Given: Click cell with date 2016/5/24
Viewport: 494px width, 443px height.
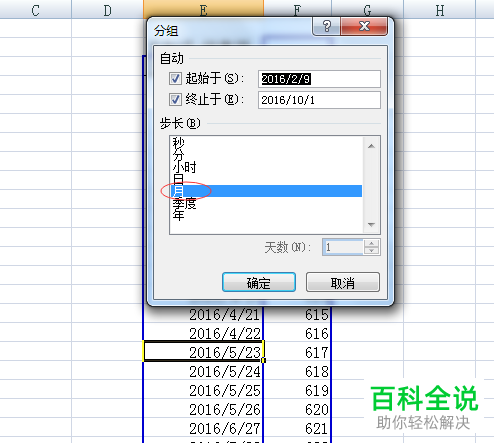Looking at the screenshot, I should tap(203, 371).
